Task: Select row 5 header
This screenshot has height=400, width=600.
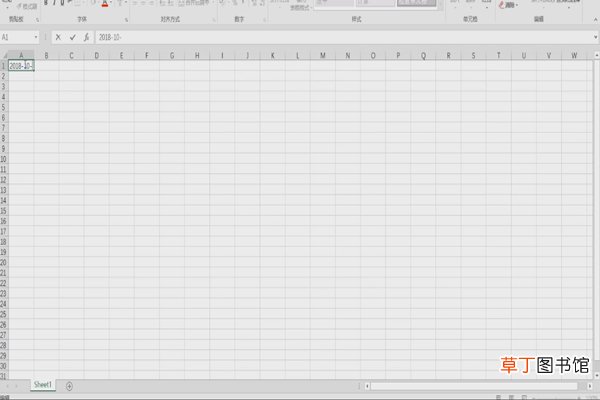Action: (4, 107)
